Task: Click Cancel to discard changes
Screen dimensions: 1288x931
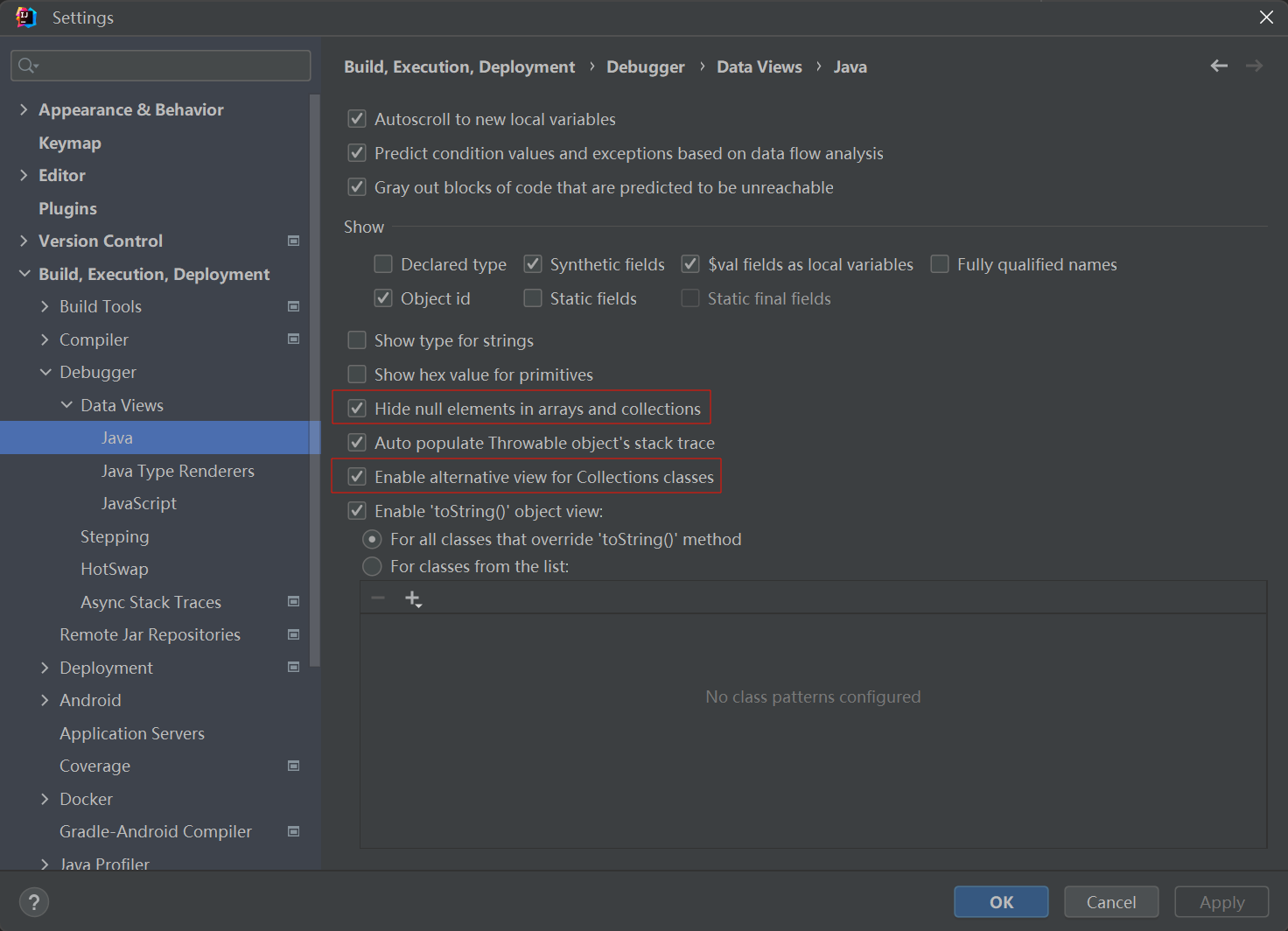Action: coord(1111,902)
